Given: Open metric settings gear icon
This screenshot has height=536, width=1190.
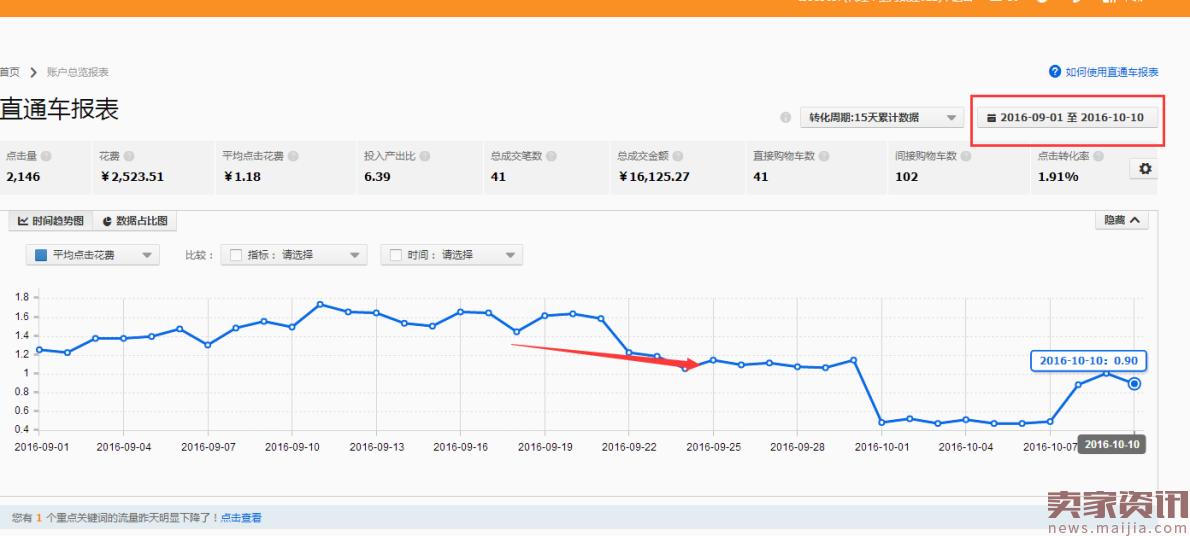Looking at the screenshot, I should [x=1144, y=169].
